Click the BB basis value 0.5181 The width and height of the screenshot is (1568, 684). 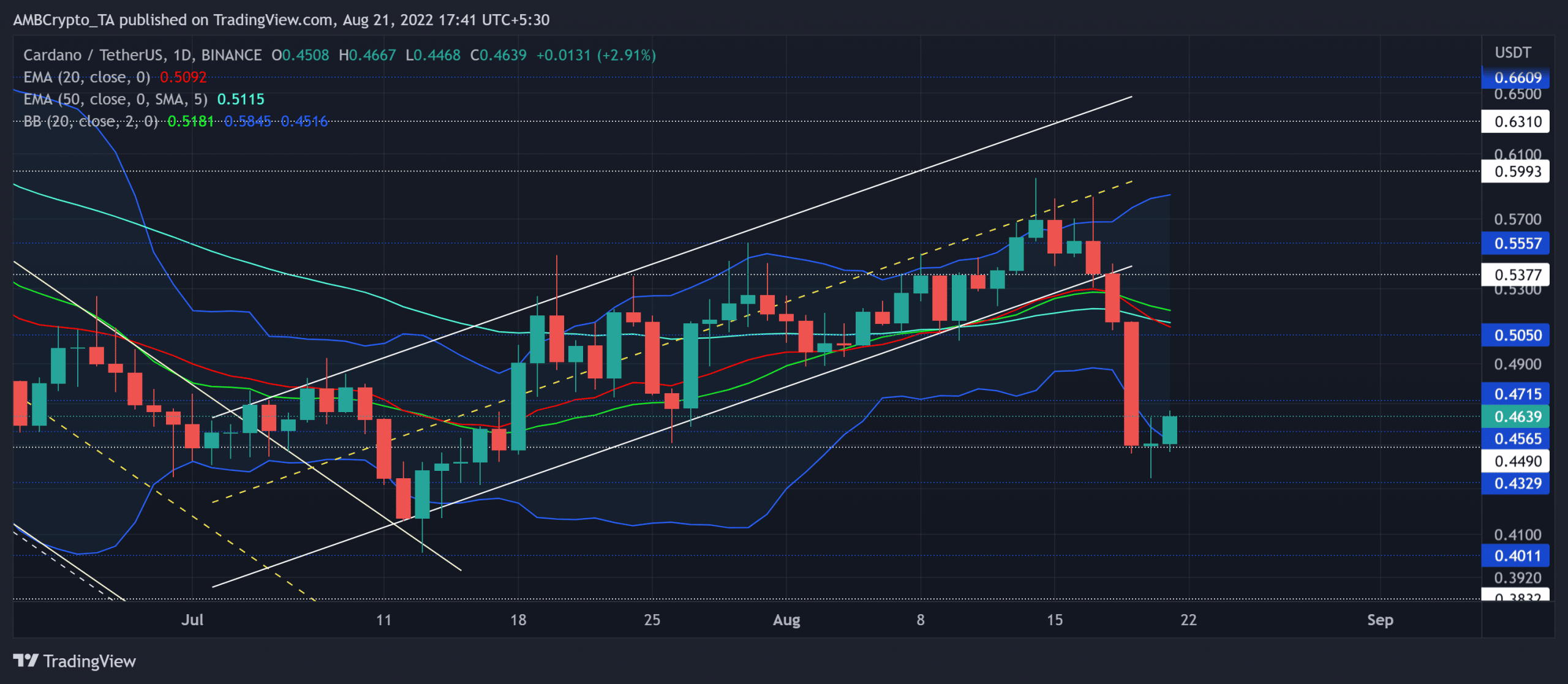190,121
